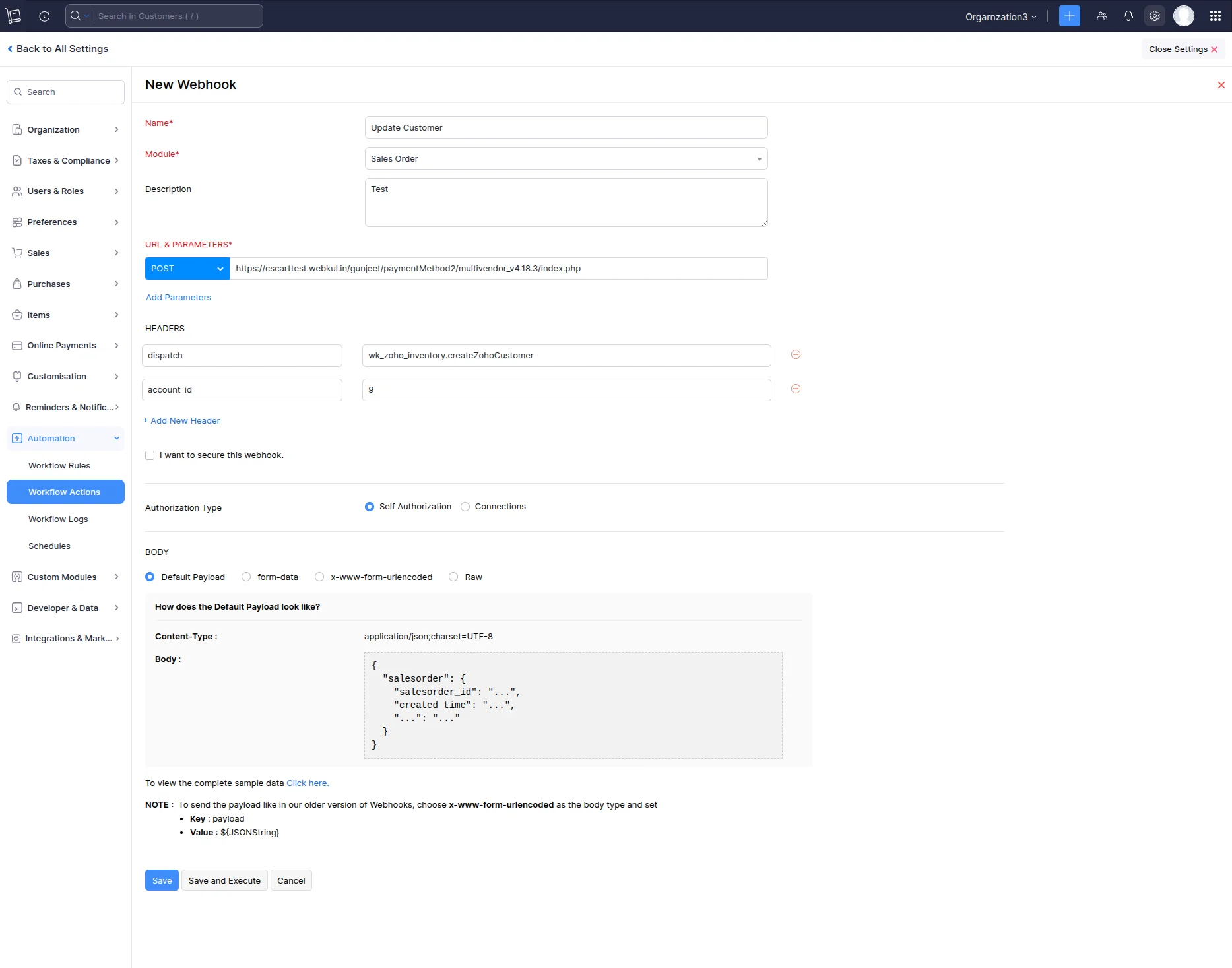Click the notifications bell icon
1232x968 pixels.
point(1128,16)
